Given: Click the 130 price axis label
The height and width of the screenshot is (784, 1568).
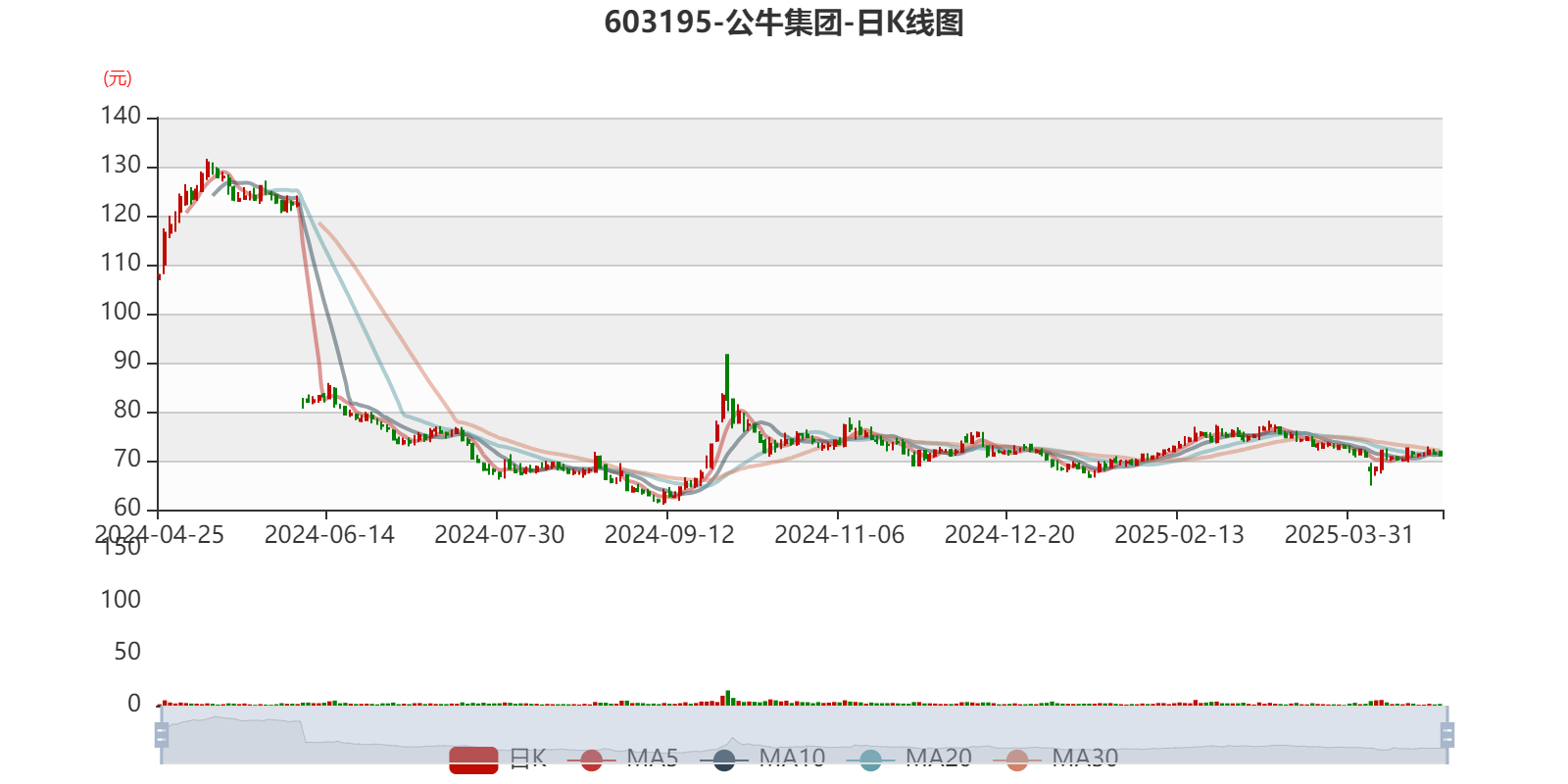Looking at the screenshot, I should tap(121, 165).
